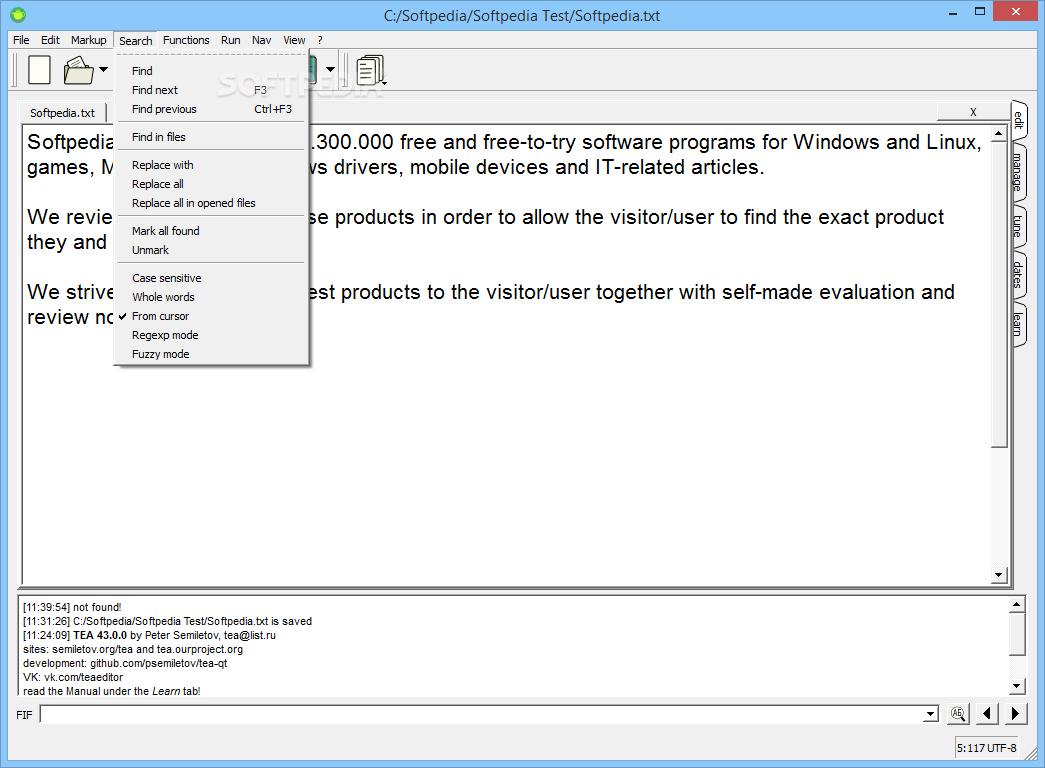Click the log pane scrollbar thumb
Image resolution: width=1045 pixels, height=768 pixels.
pos(1016,635)
